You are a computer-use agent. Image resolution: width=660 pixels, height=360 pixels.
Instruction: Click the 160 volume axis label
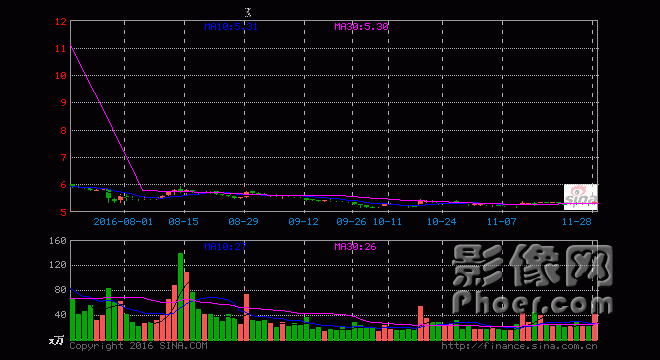[x=58, y=240]
